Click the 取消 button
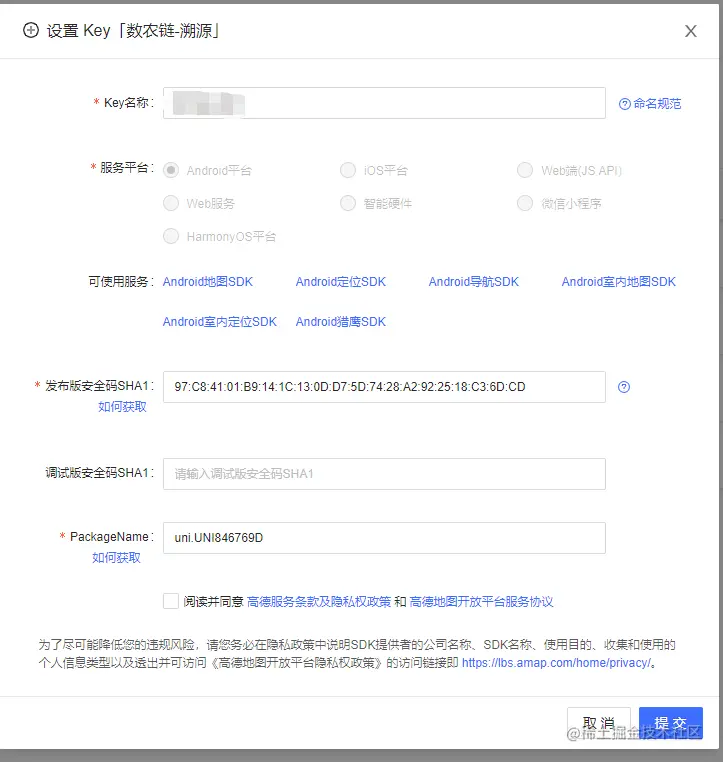The image size is (723, 762). (x=599, y=723)
